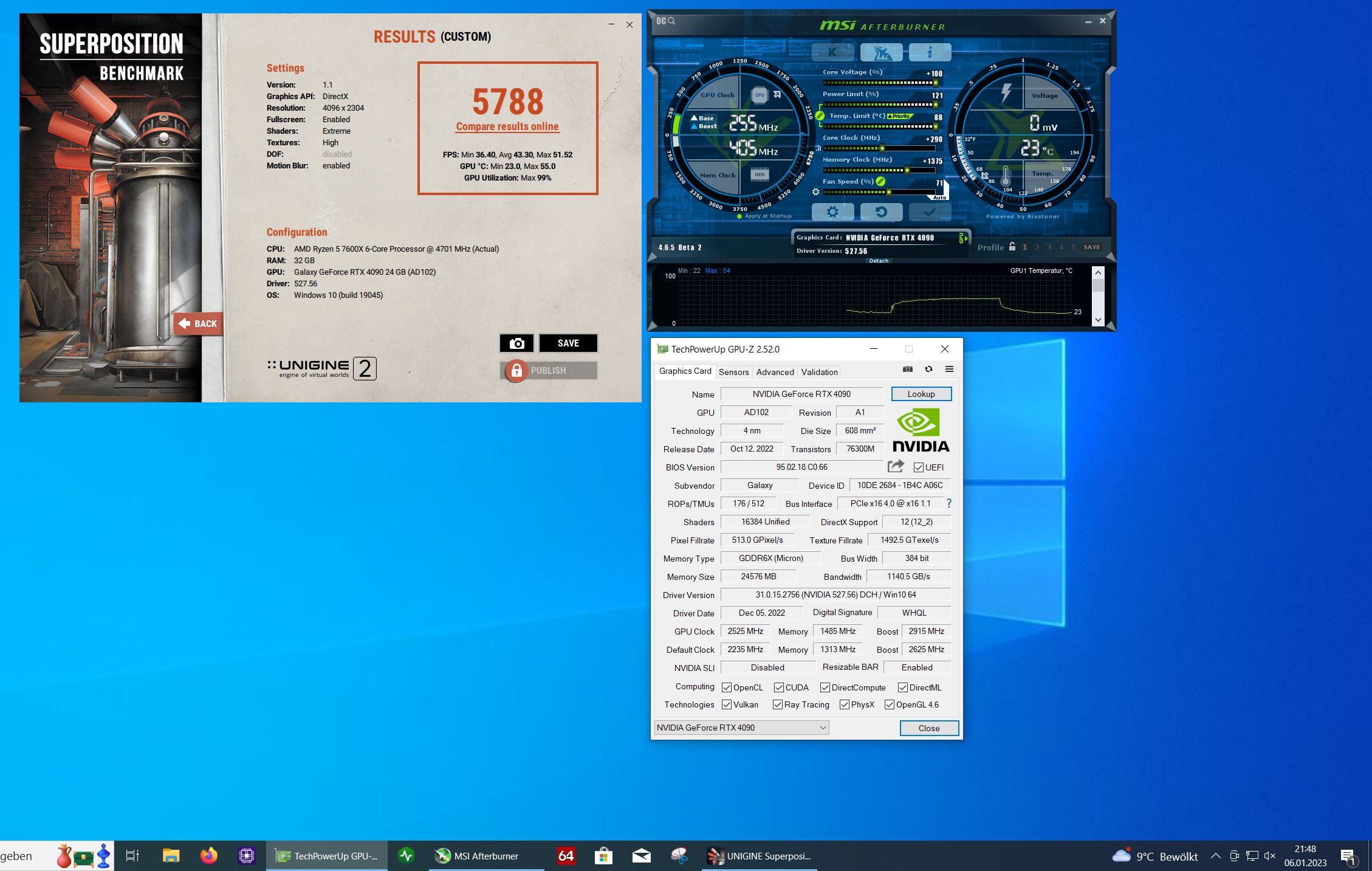Click the Superposition screenshot camera button
This screenshot has width=1372, height=871.
pos(516,343)
